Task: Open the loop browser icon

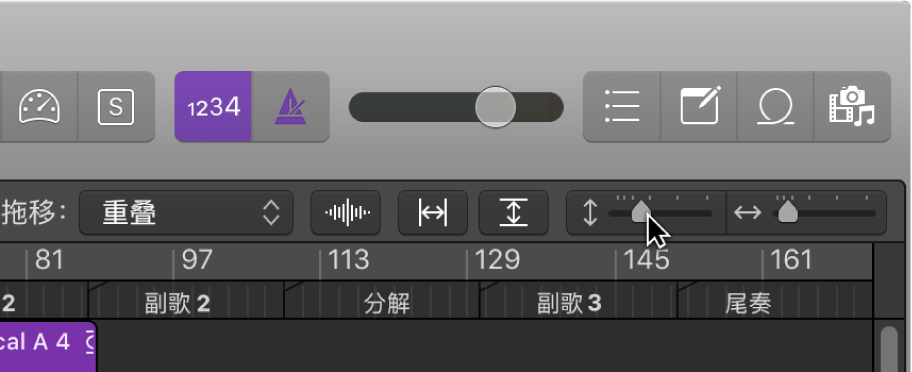Action: click(x=775, y=107)
